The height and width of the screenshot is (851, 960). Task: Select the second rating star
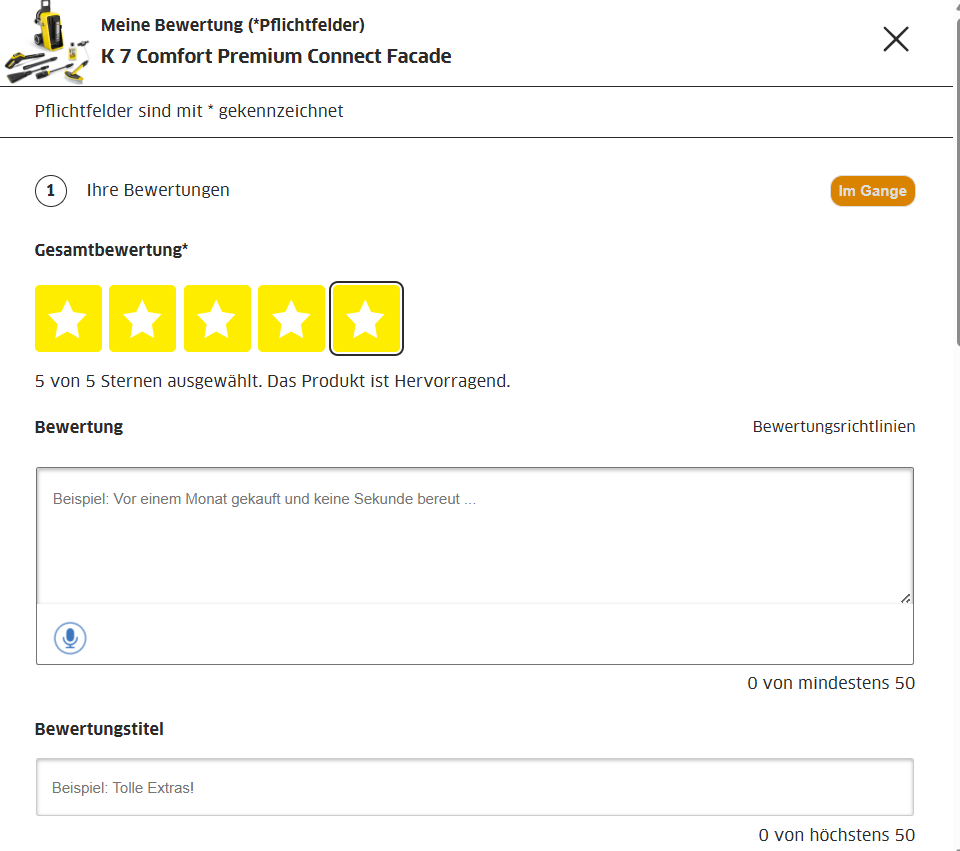(x=142, y=318)
